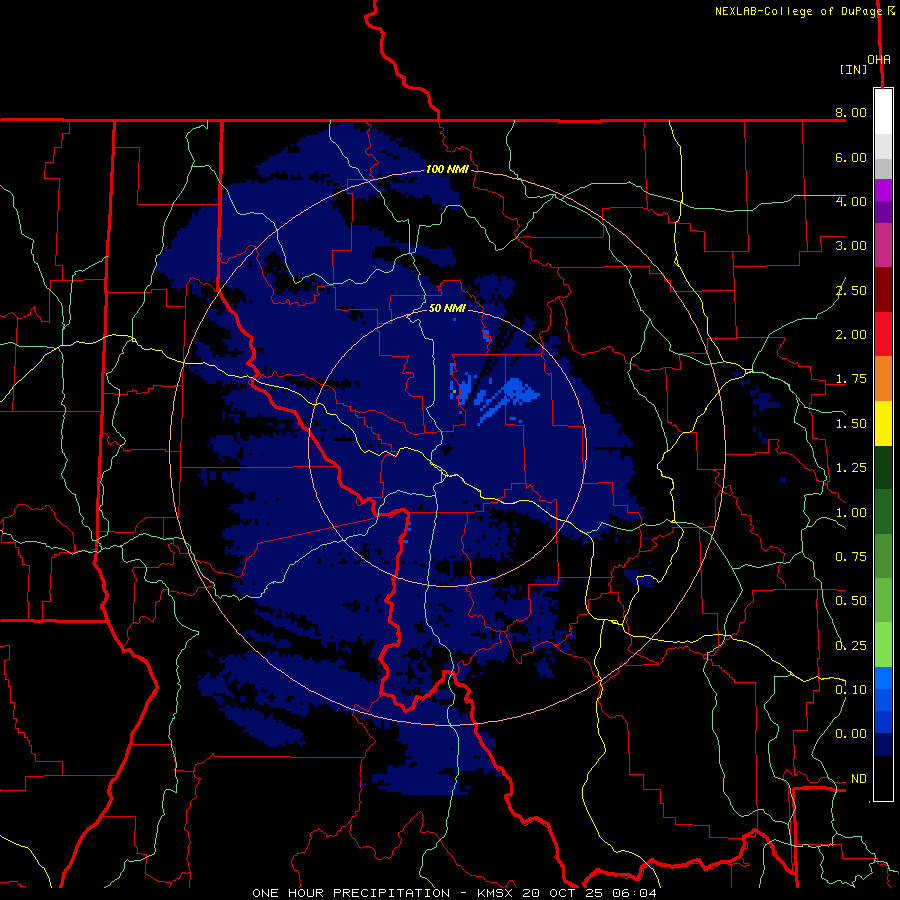Click the ND legend label
The height and width of the screenshot is (900, 900).
coord(859,779)
